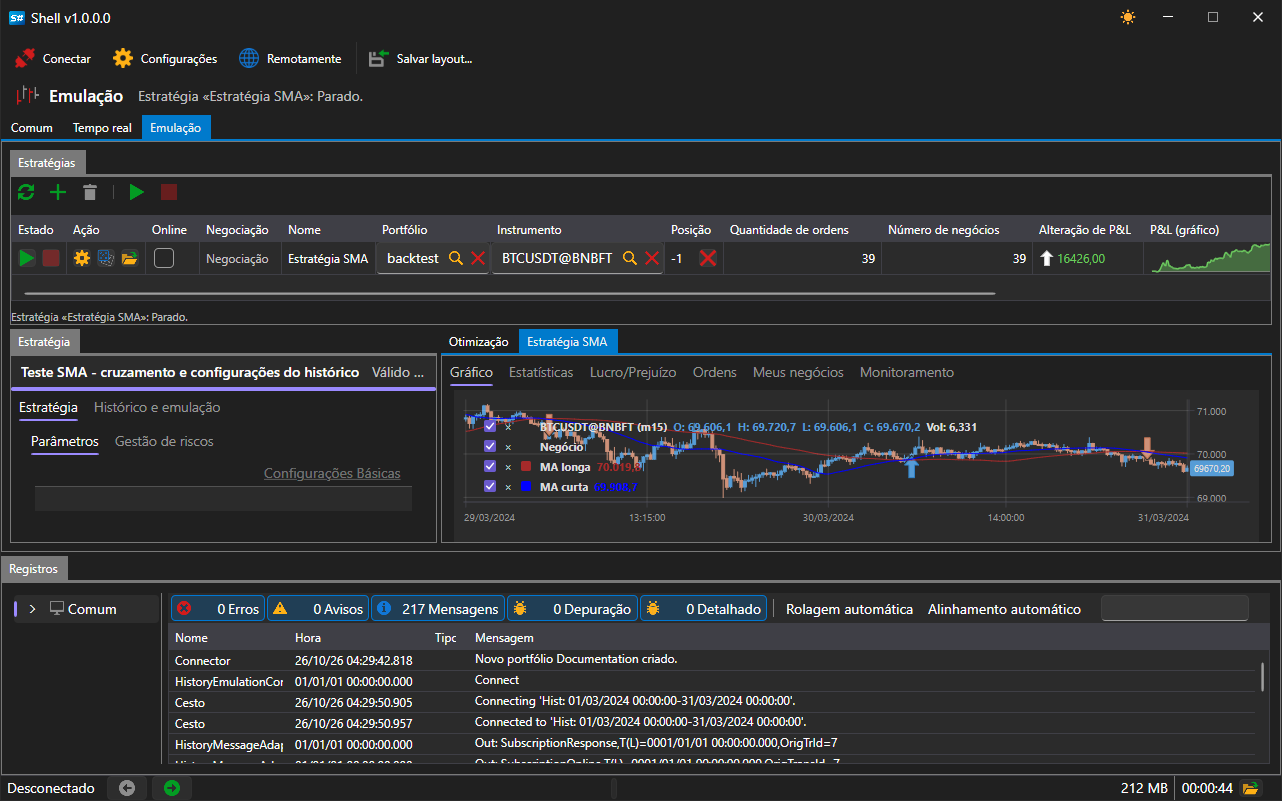The width and height of the screenshot is (1282, 801).
Task: Toggle Rolagem automática in the log toolbar
Action: tap(850, 609)
